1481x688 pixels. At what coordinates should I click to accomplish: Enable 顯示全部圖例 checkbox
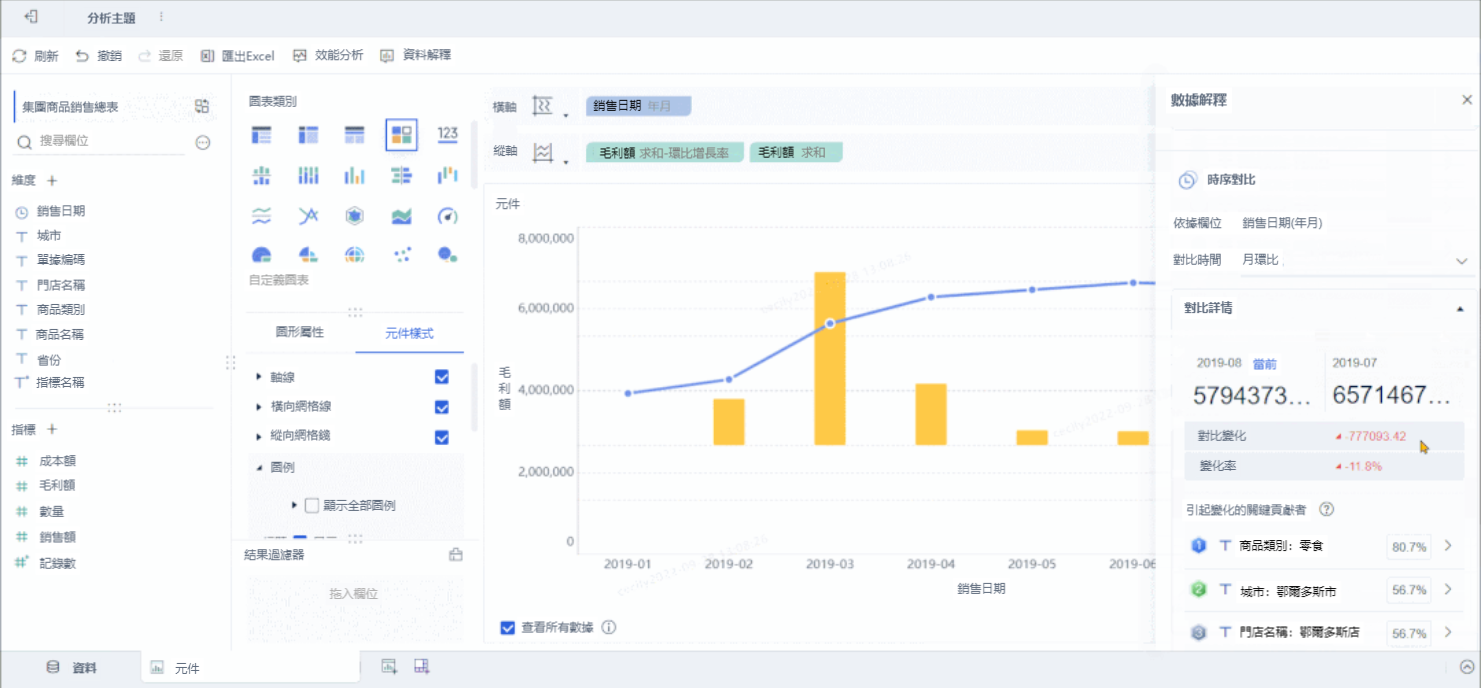(x=312, y=506)
